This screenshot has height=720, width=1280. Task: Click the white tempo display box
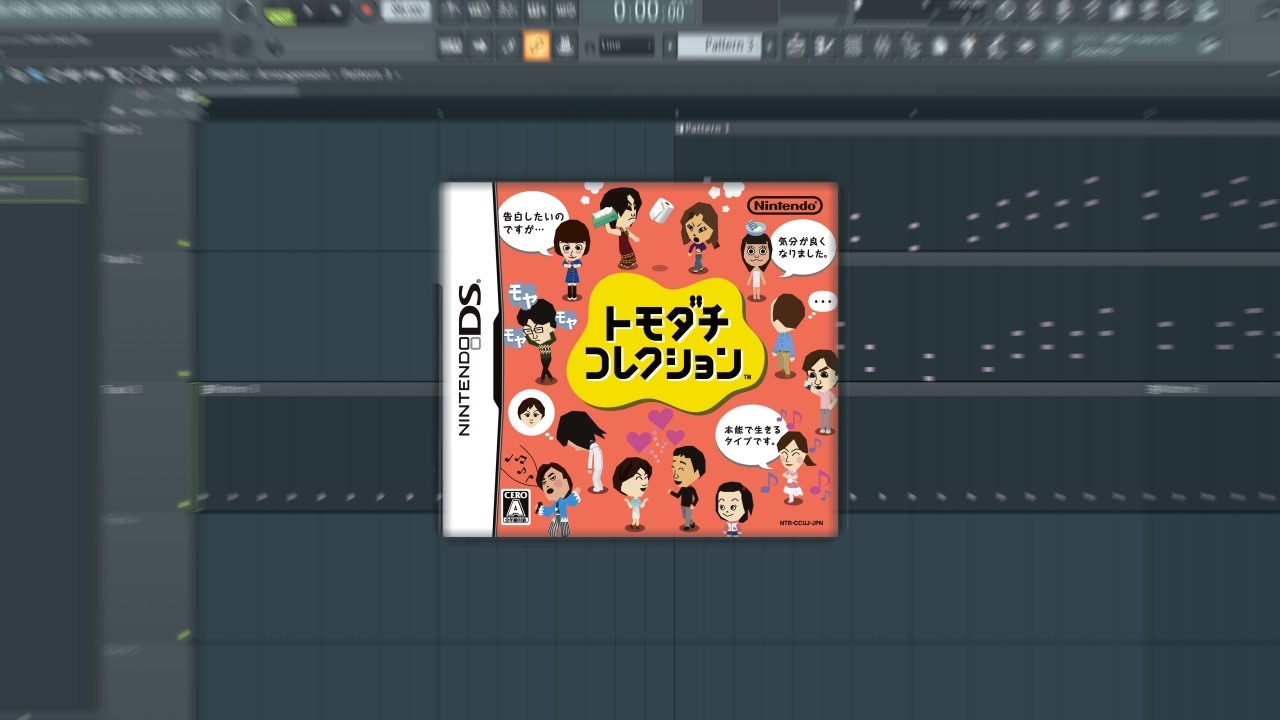[x=406, y=11]
